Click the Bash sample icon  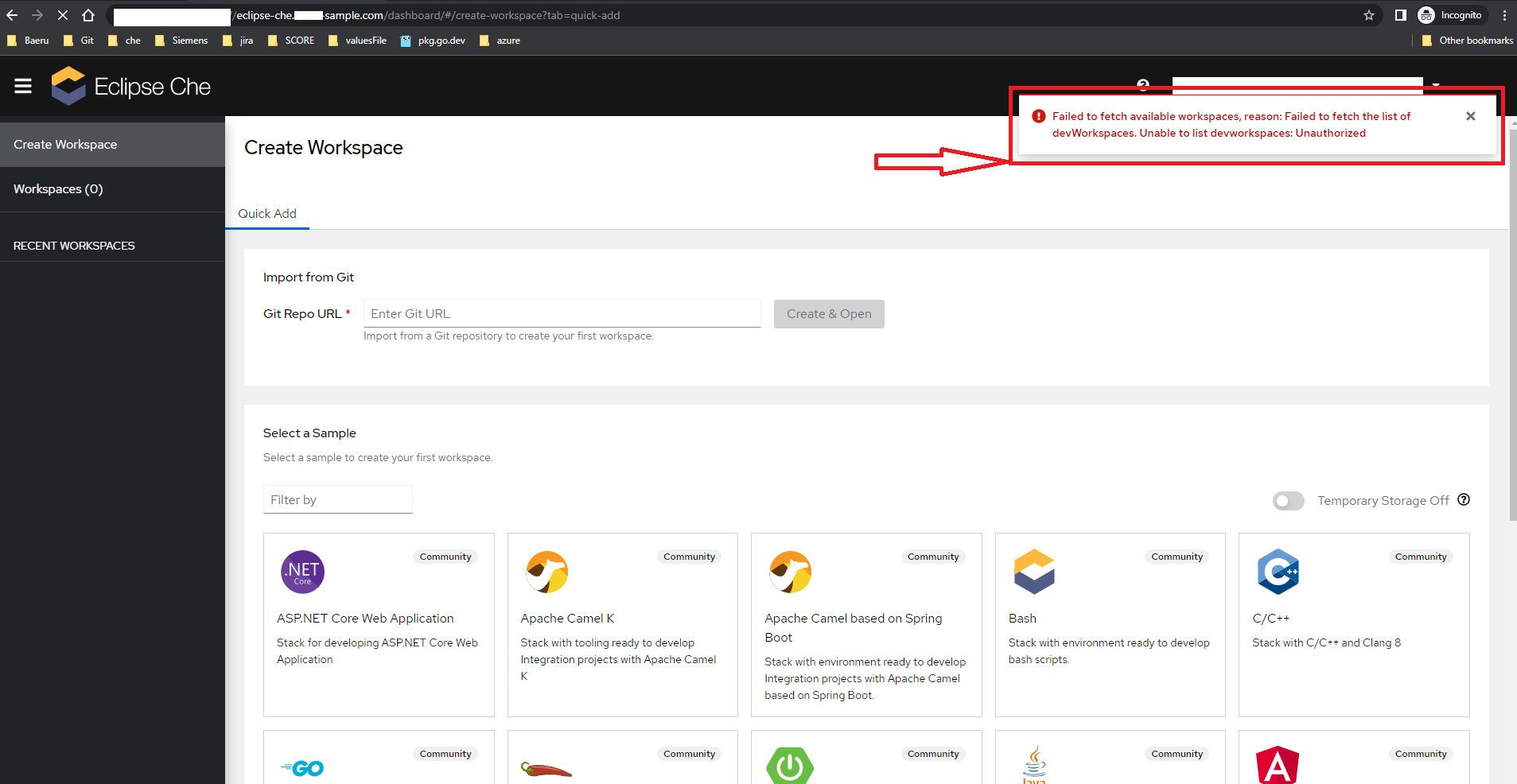(1034, 572)
